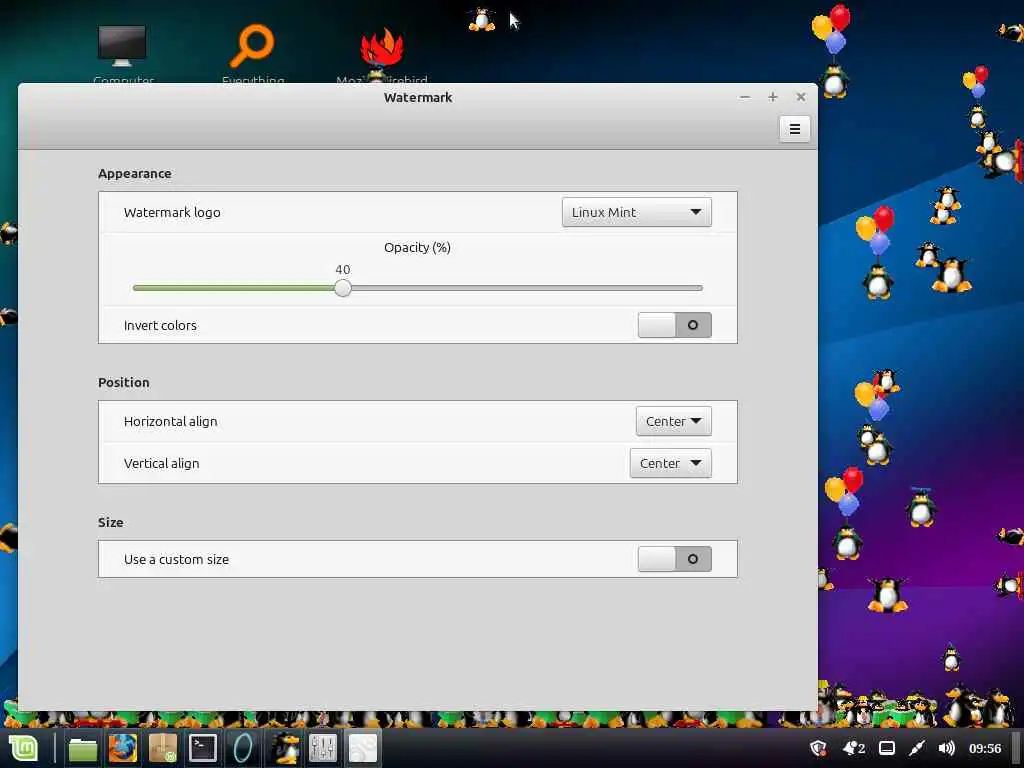Minimize the Watermark window
Screen dimensions: 1024x768
[x=745, y=97]
